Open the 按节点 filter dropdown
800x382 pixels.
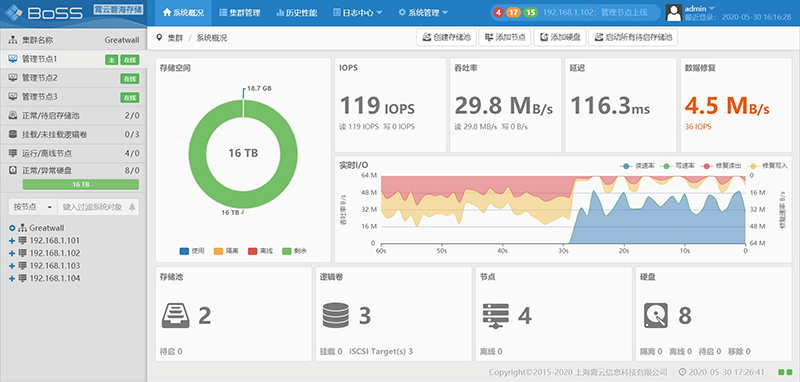pyautogui.click(x=33, y=207)
